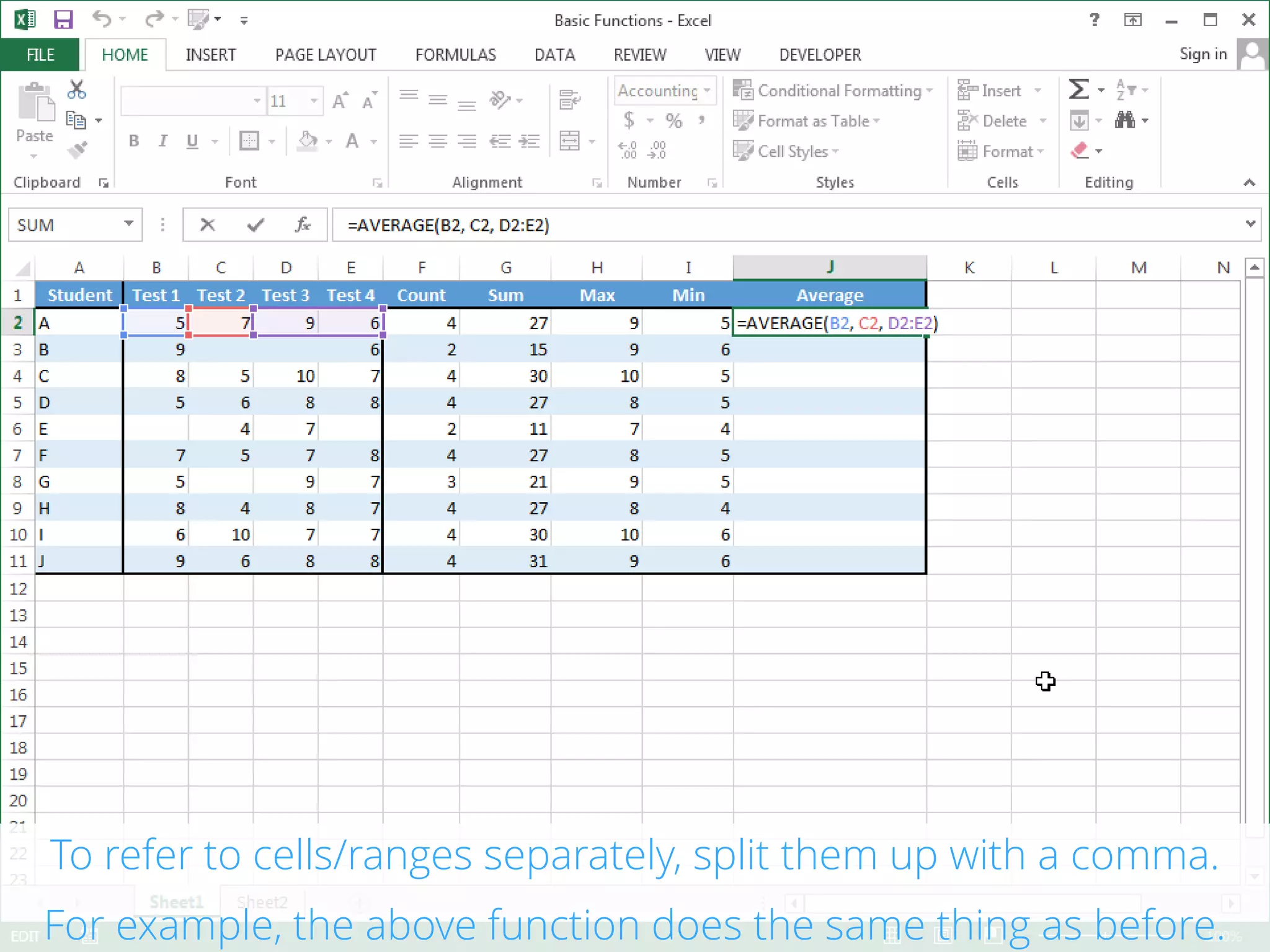Toggle Italic formatting
The image size is (1270, 952).
[x=162, y=141]
